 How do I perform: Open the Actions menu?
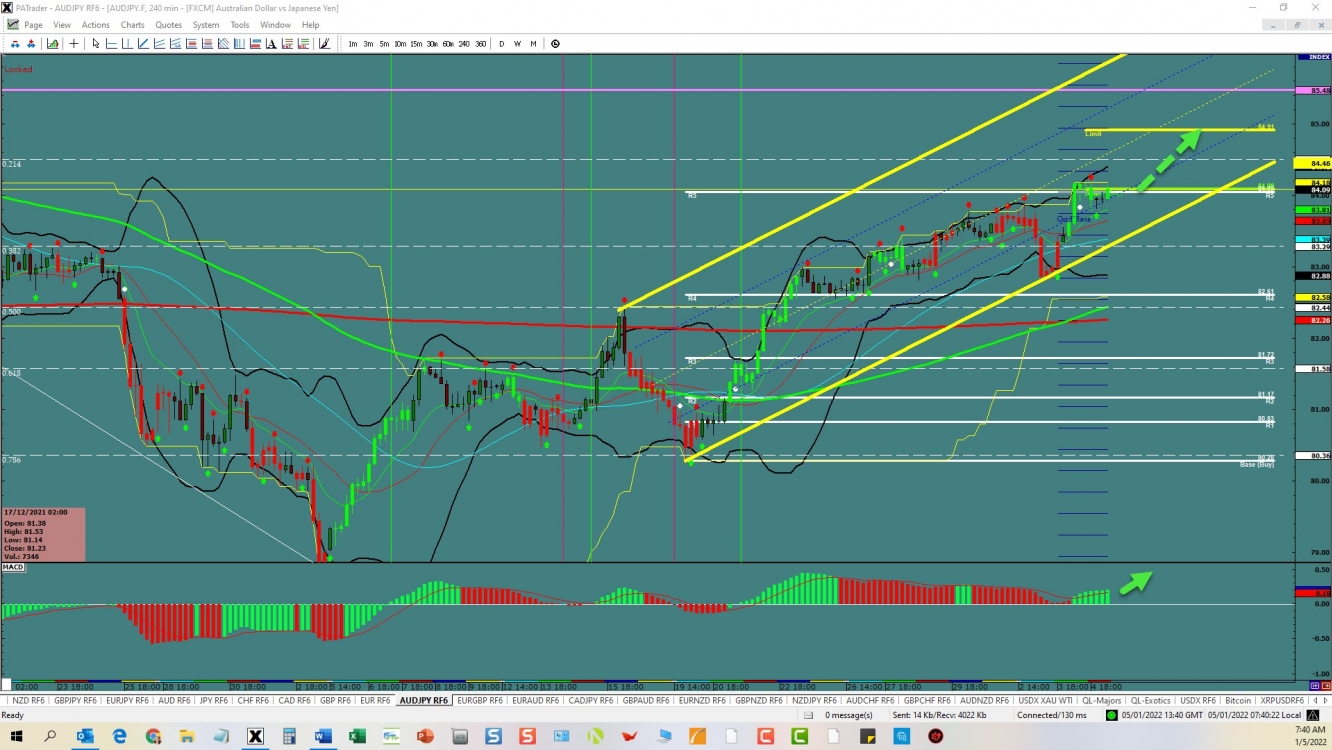(x=96, y=25)
